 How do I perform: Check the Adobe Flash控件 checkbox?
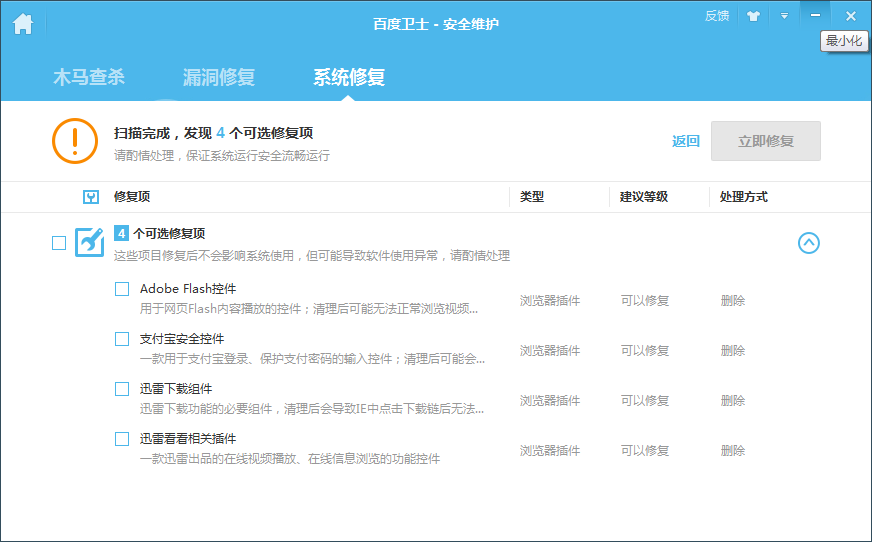pos(122,289)
